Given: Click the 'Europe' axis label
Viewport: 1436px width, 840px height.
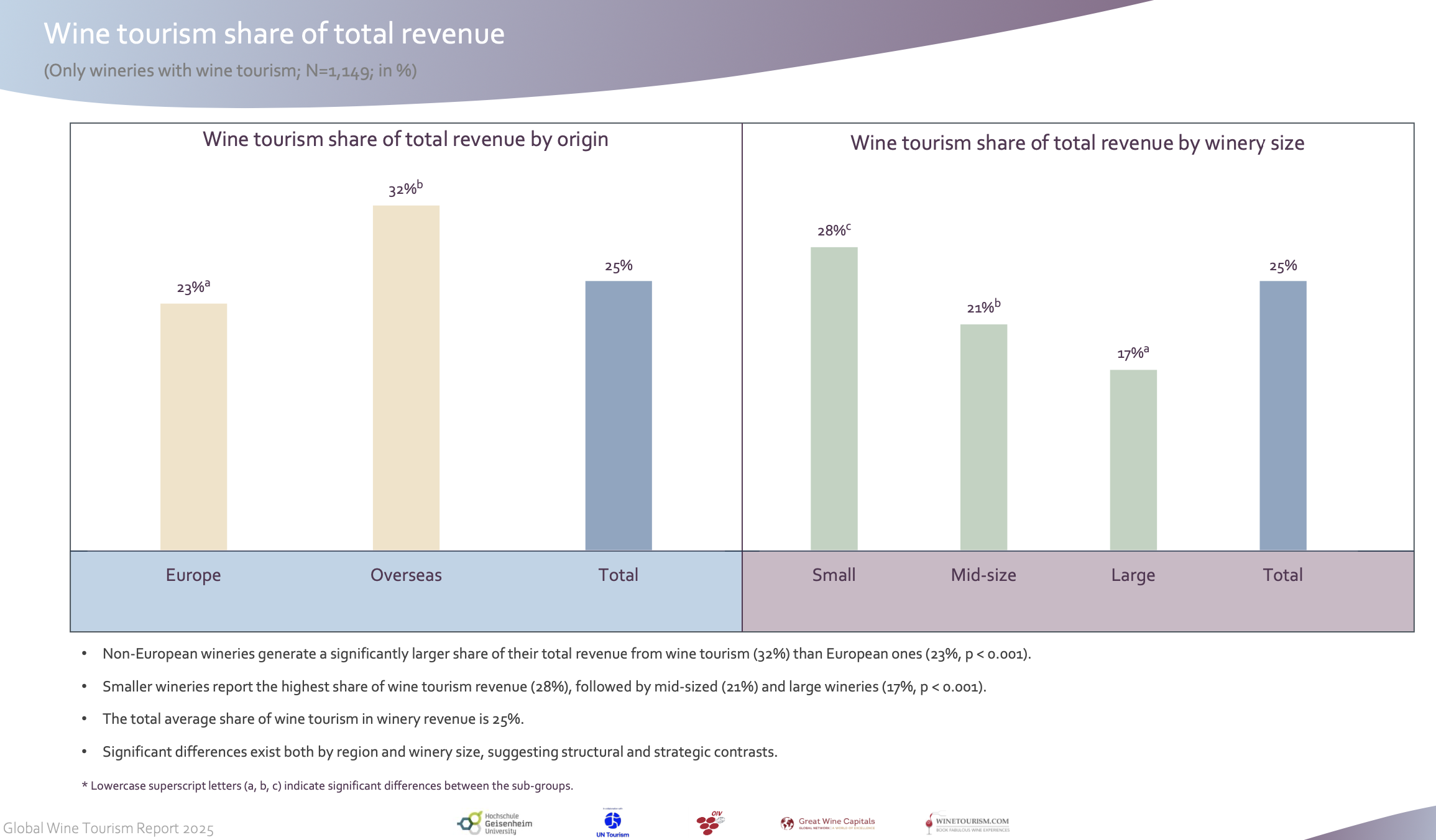Looking at the screenshot, I should (x=193, y=575).
